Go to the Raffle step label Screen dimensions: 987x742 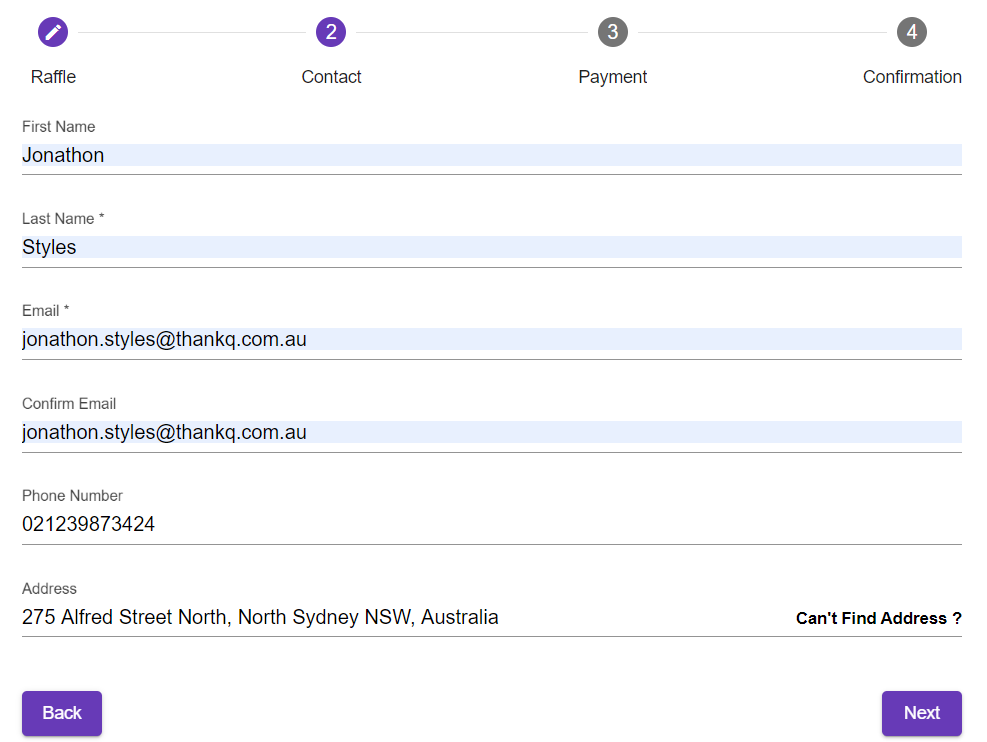(x=53, y=77)
